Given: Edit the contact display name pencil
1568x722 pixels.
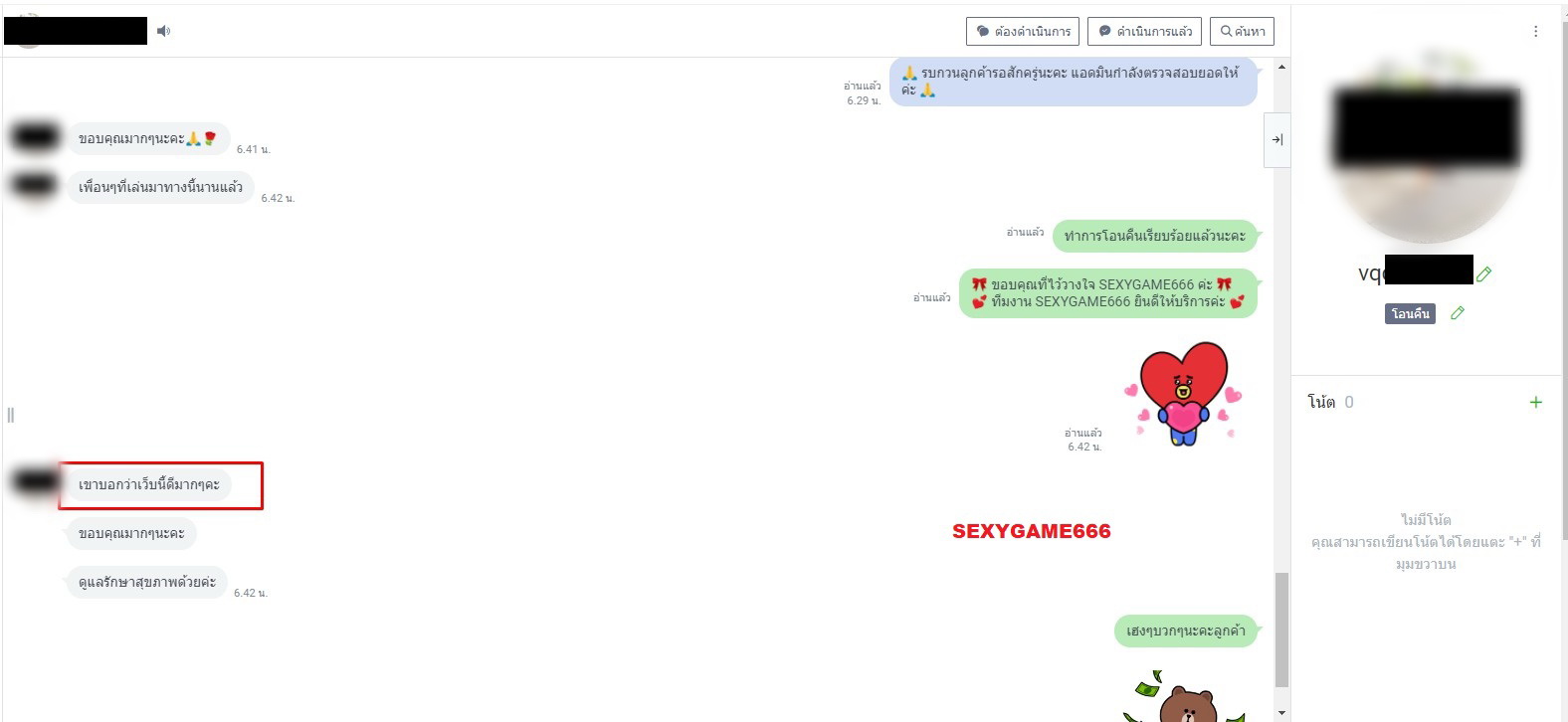Looking at the screenshot, I should click(x=1483, y=273).
